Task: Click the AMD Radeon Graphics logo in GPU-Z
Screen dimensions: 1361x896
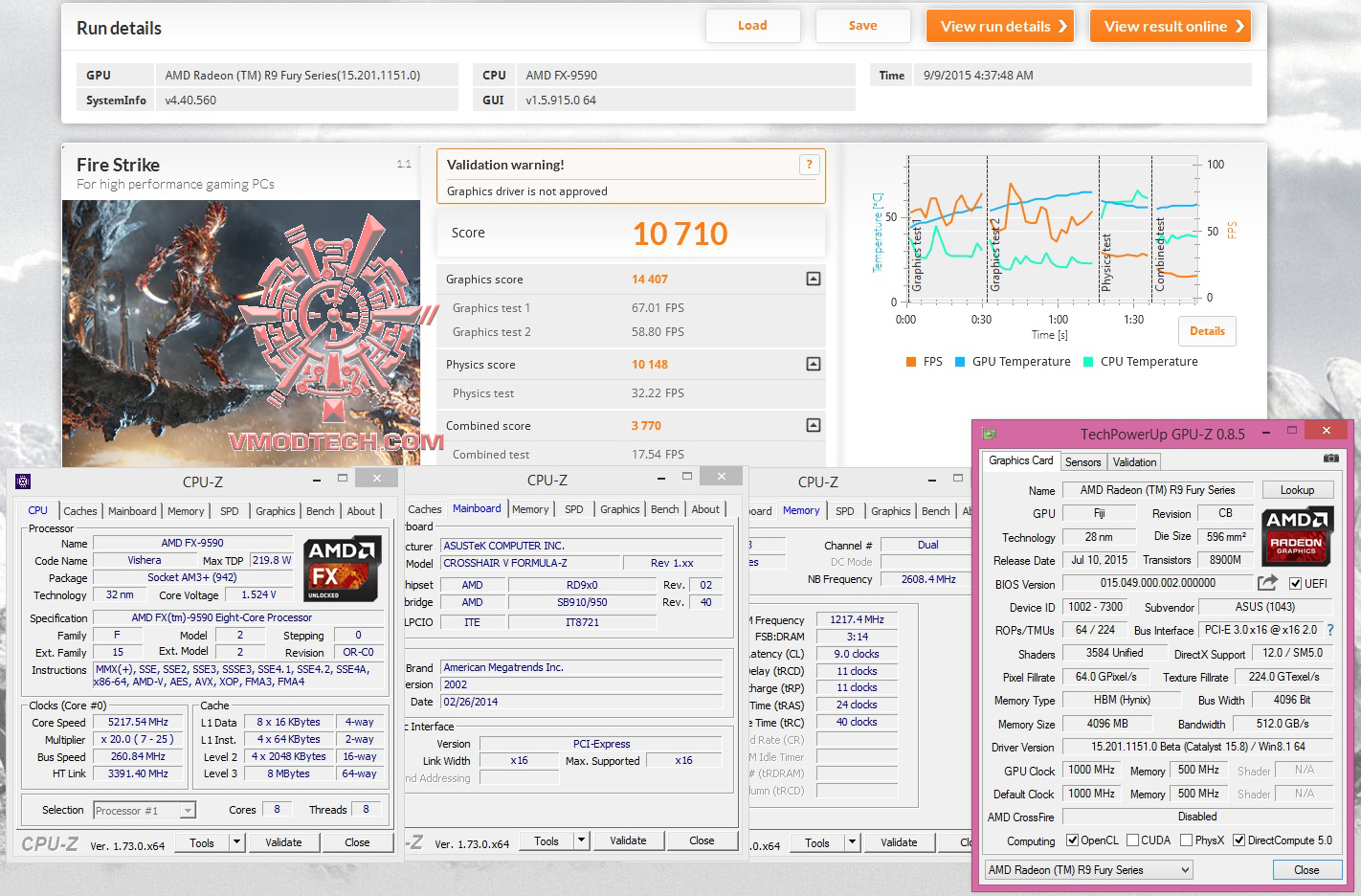Action: pyautogui.click(x=1297, y=536)
